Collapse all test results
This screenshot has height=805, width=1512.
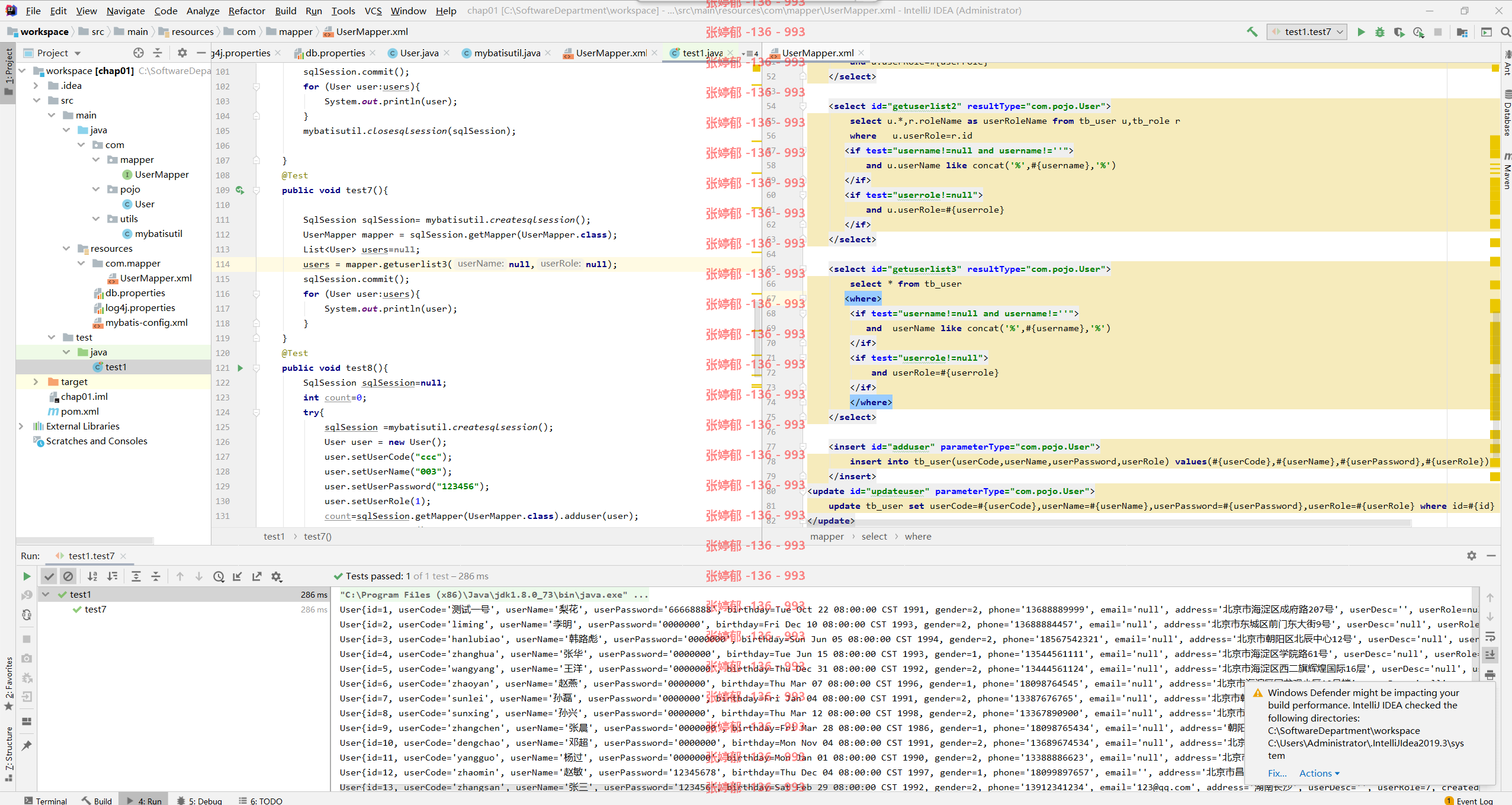coord(156,576)
